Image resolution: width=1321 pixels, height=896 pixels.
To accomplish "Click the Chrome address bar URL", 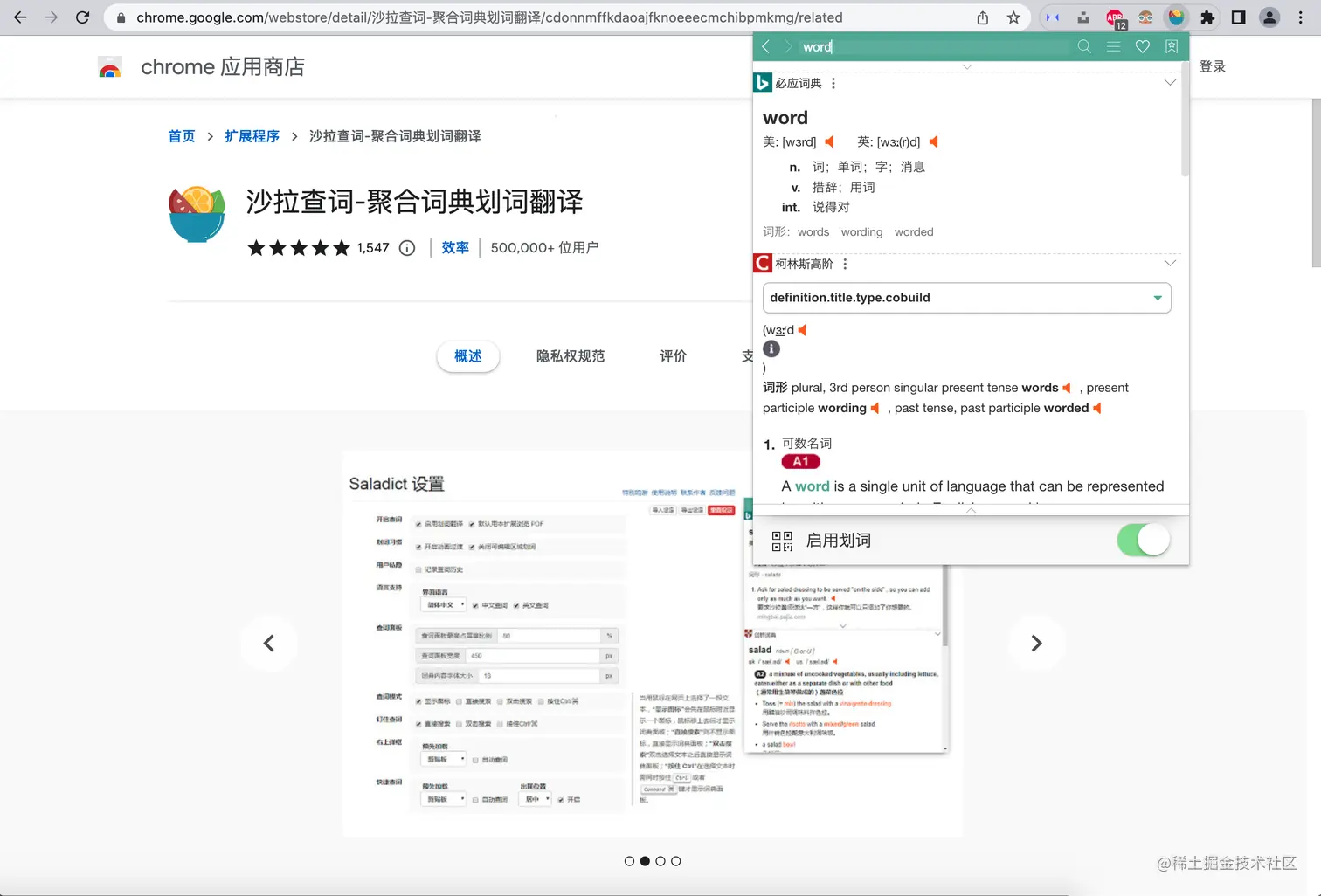I will point(489,17).
